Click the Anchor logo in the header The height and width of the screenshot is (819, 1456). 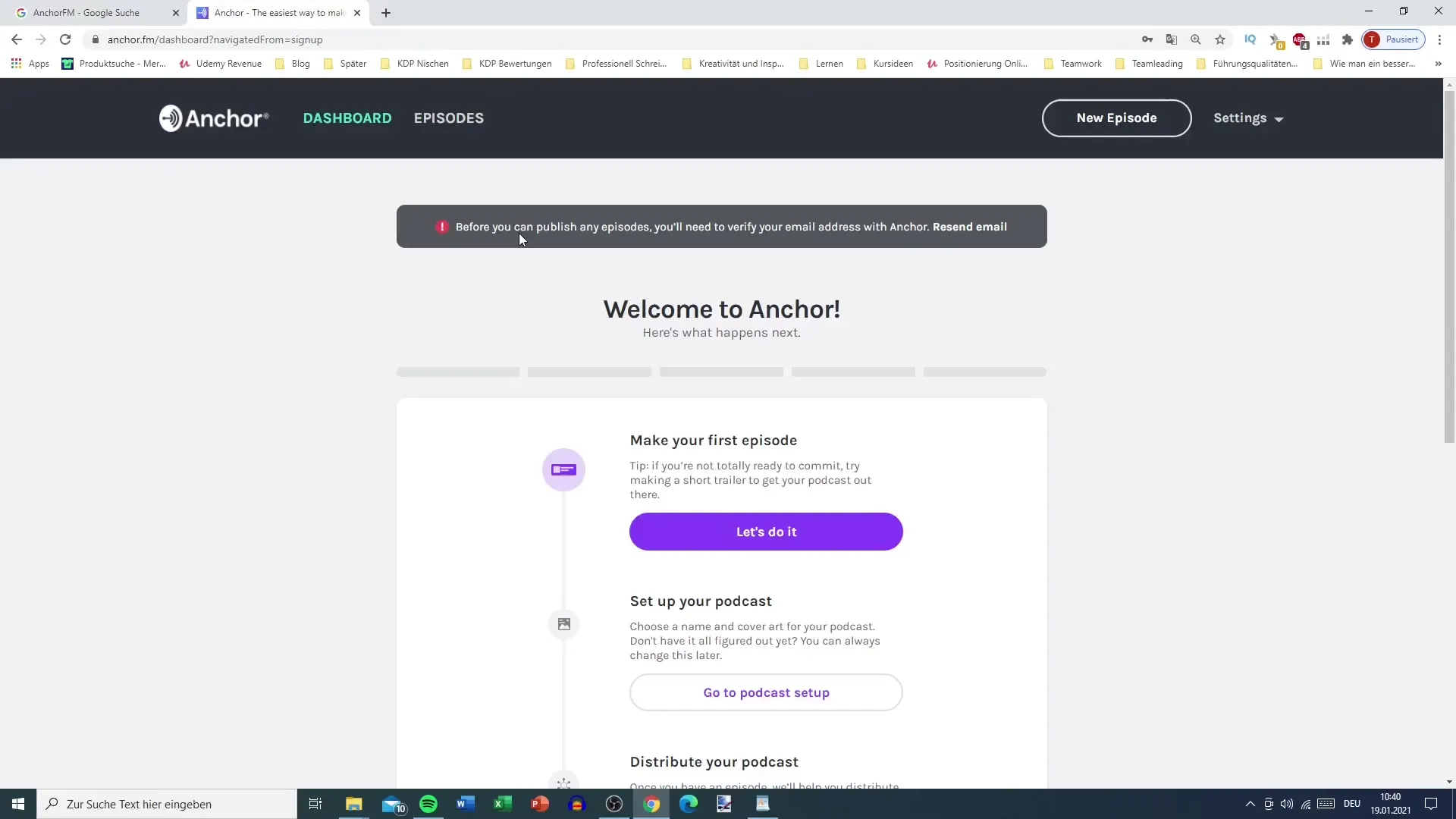(x=214, y=118)
